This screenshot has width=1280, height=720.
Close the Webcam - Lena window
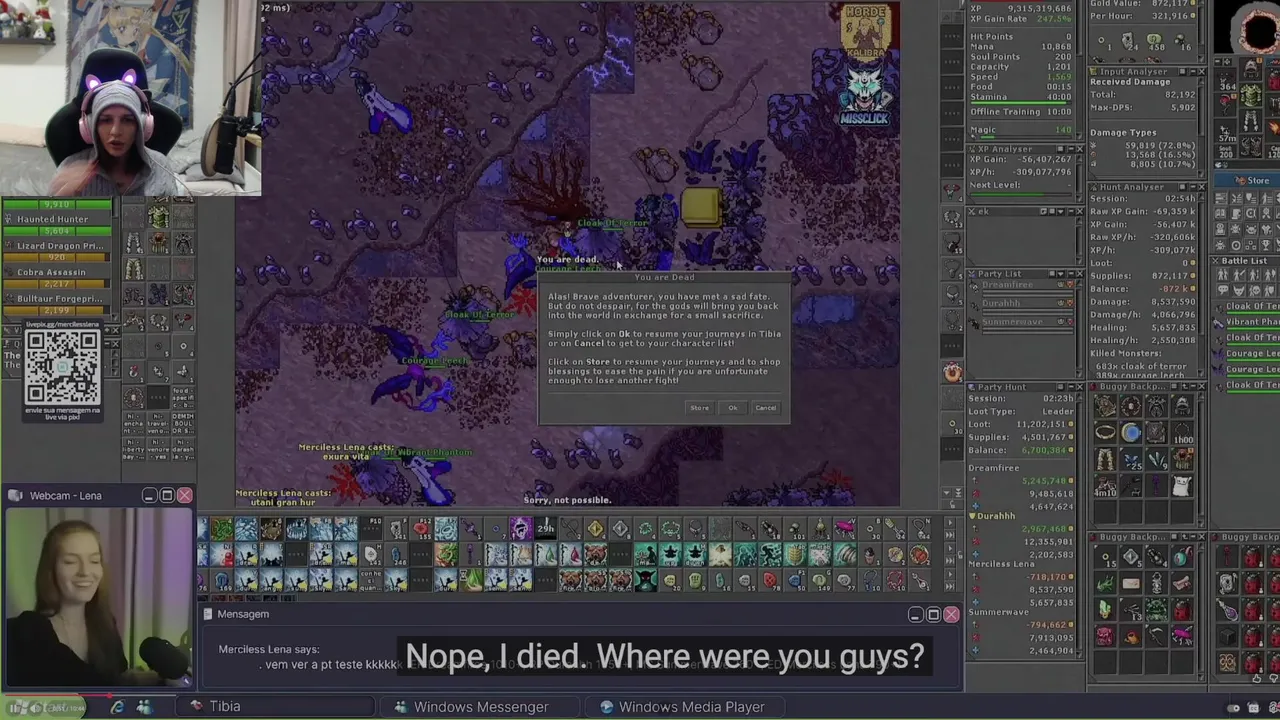[x=184, y=495]
